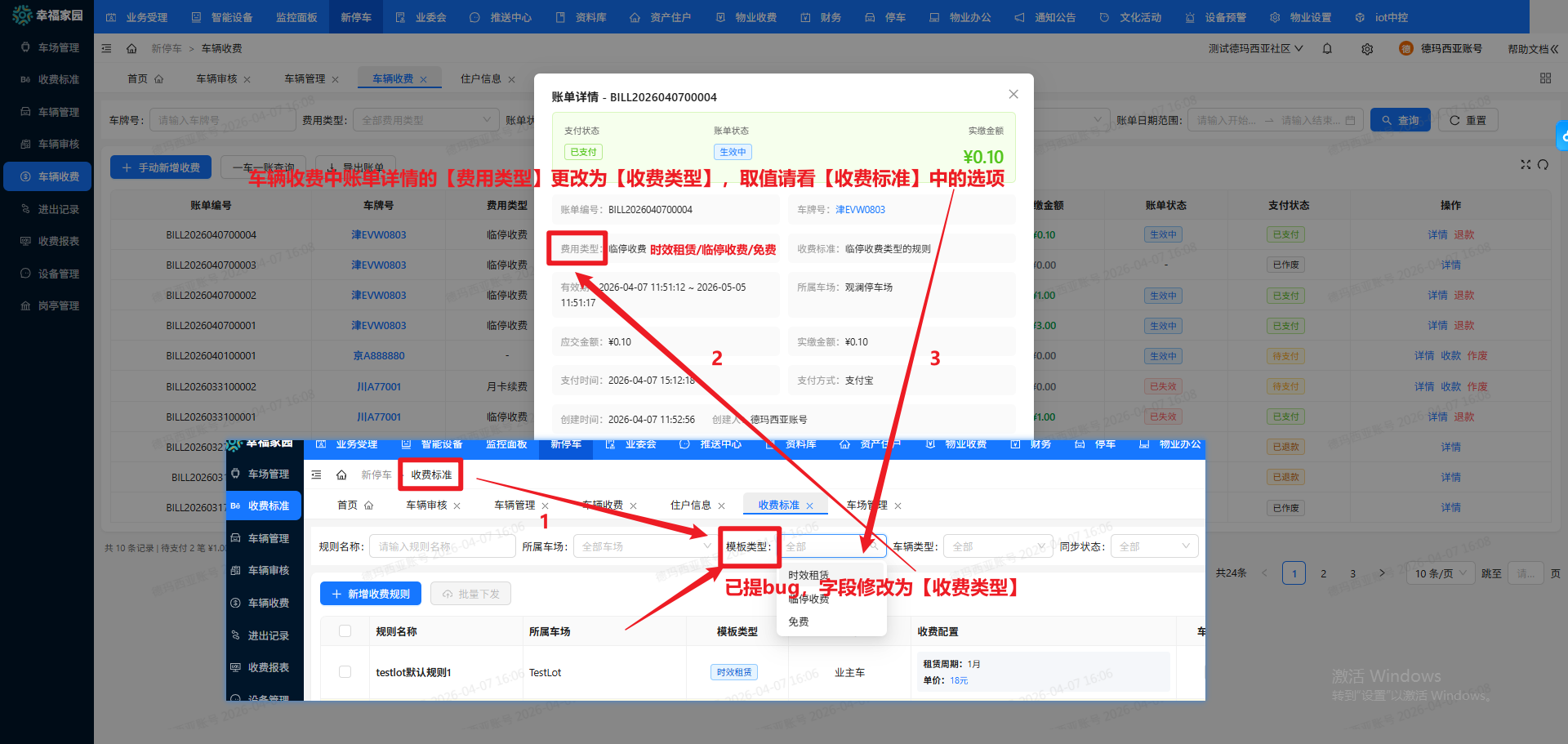Open the settings gear icon in header
The height and width of the screenshot is (744, 1568).
click(1367, 49)
